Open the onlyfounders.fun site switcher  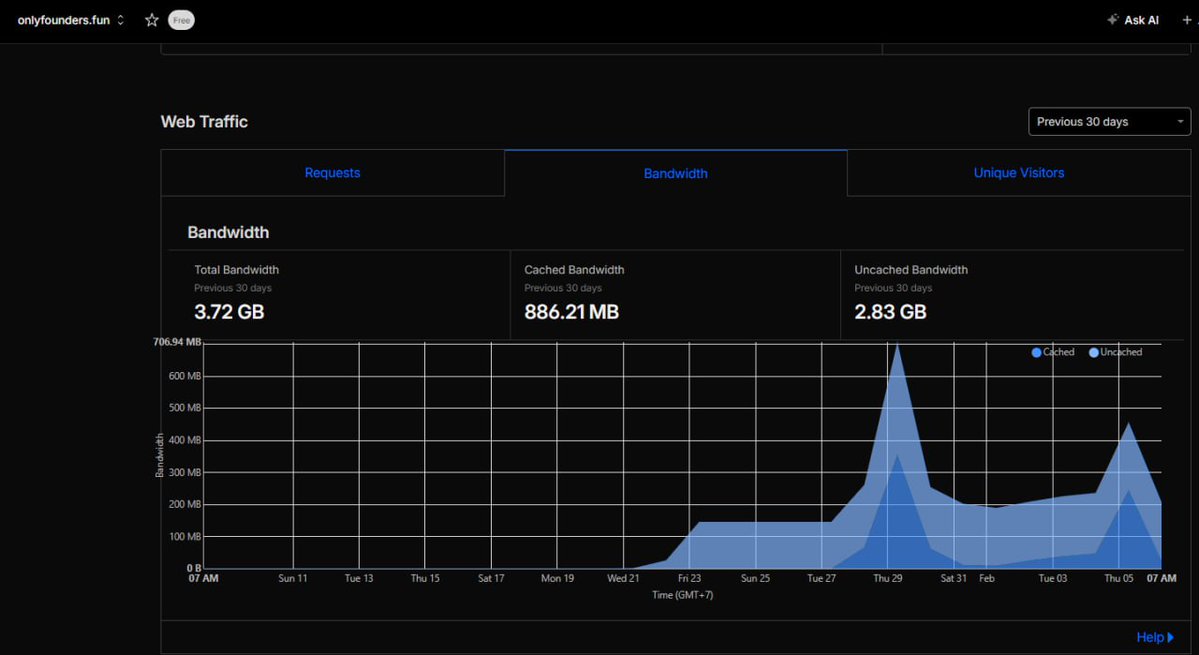[71, 21]
